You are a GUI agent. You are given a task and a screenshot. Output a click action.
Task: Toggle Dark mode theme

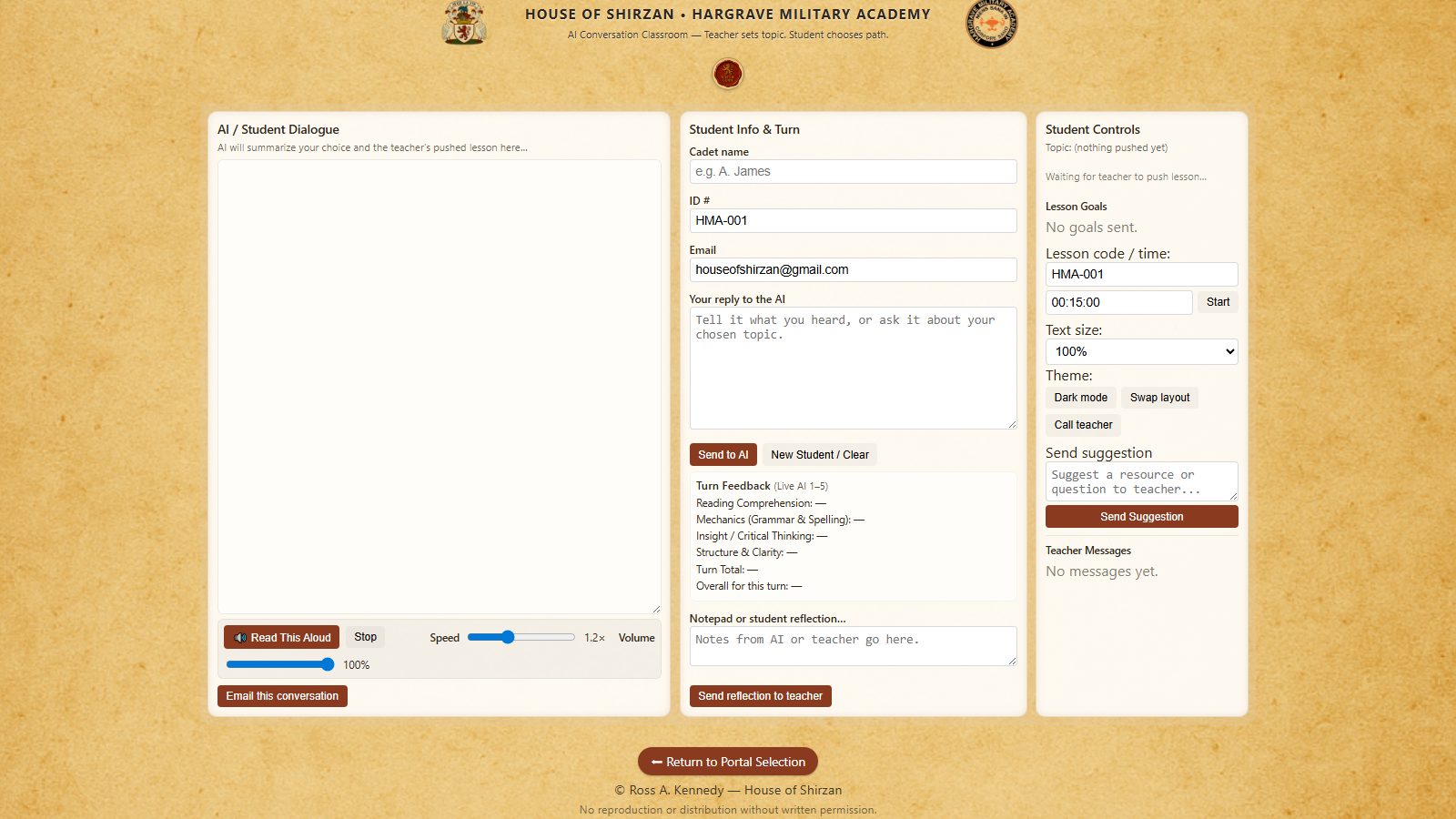click(1080, 398)
